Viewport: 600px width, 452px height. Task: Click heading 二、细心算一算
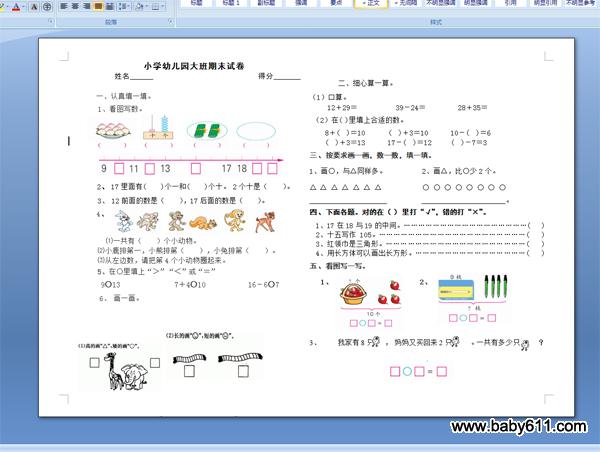coord(366,83)
